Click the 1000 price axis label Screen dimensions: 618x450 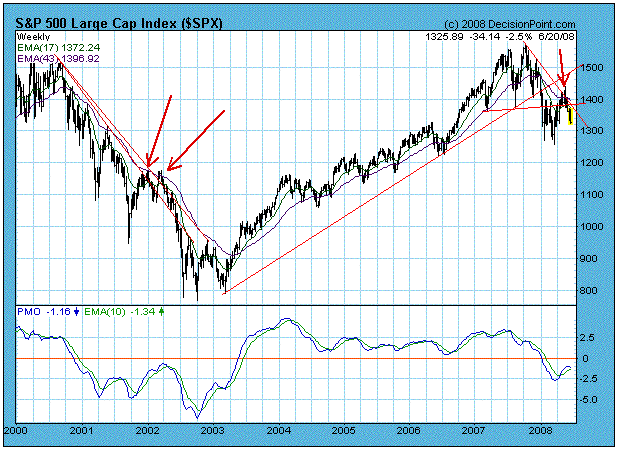coord(592,227)
